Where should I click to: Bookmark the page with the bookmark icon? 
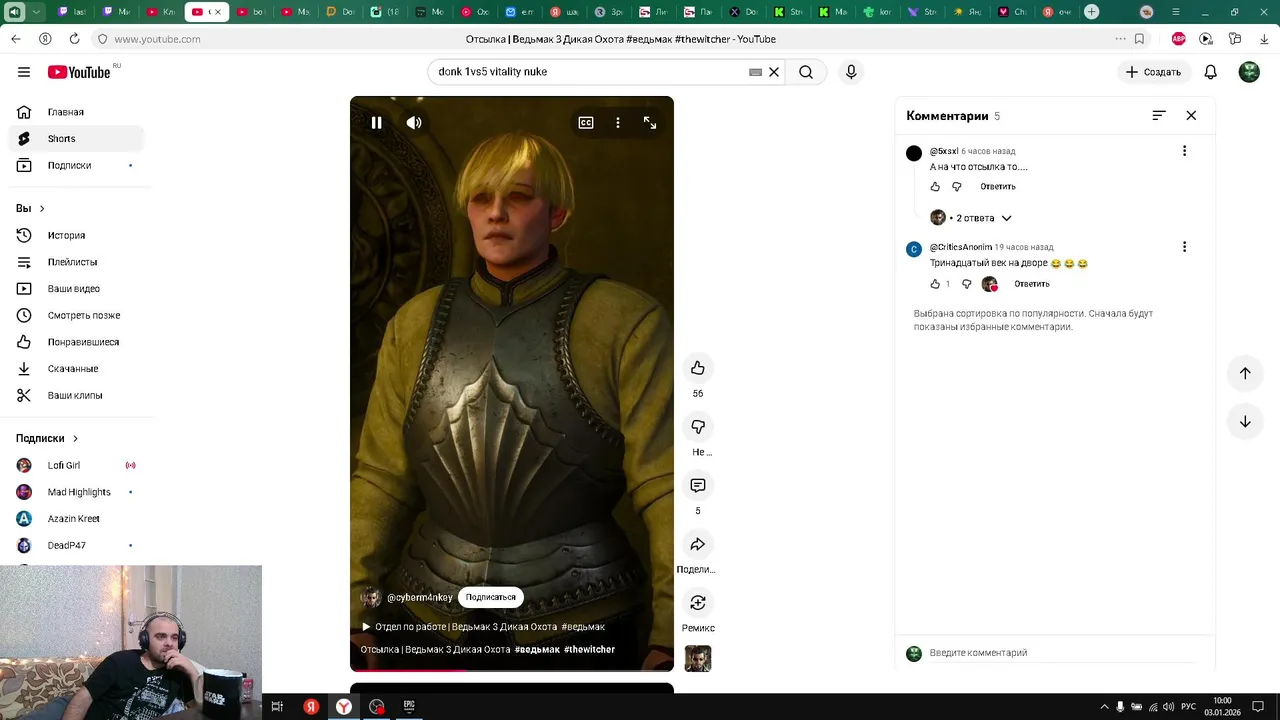1139,39
